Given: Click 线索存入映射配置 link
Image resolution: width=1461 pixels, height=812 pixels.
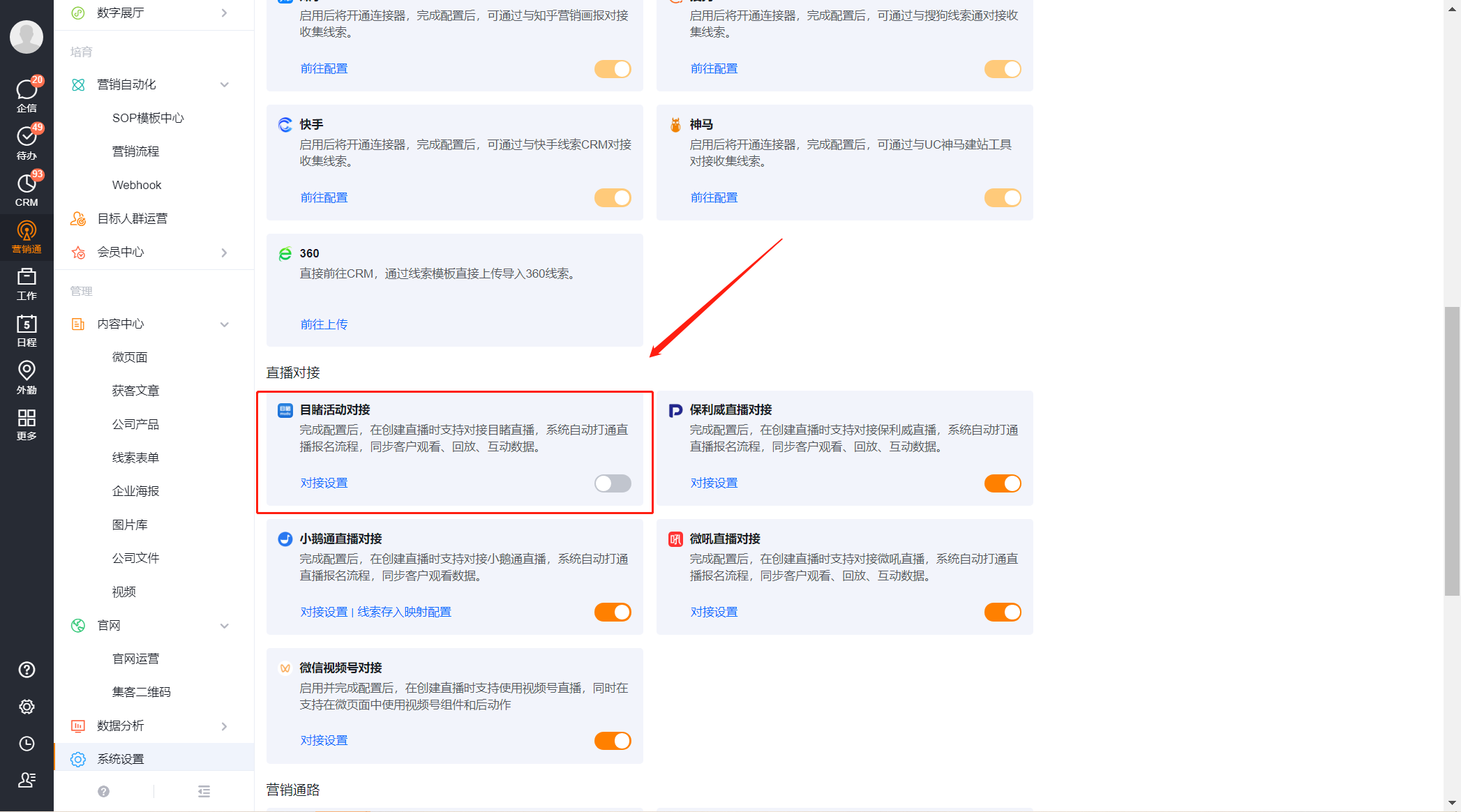Looking at the screenshot, I should point(404,612).
